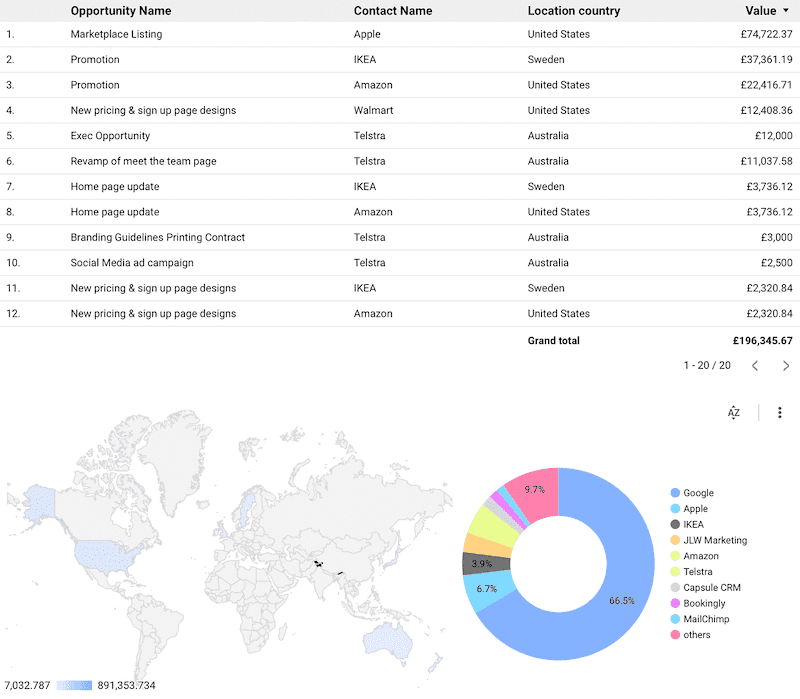The image size is (800, 699).
Task: Click the £11,037.58 value
Action: [x=766, y=161]
